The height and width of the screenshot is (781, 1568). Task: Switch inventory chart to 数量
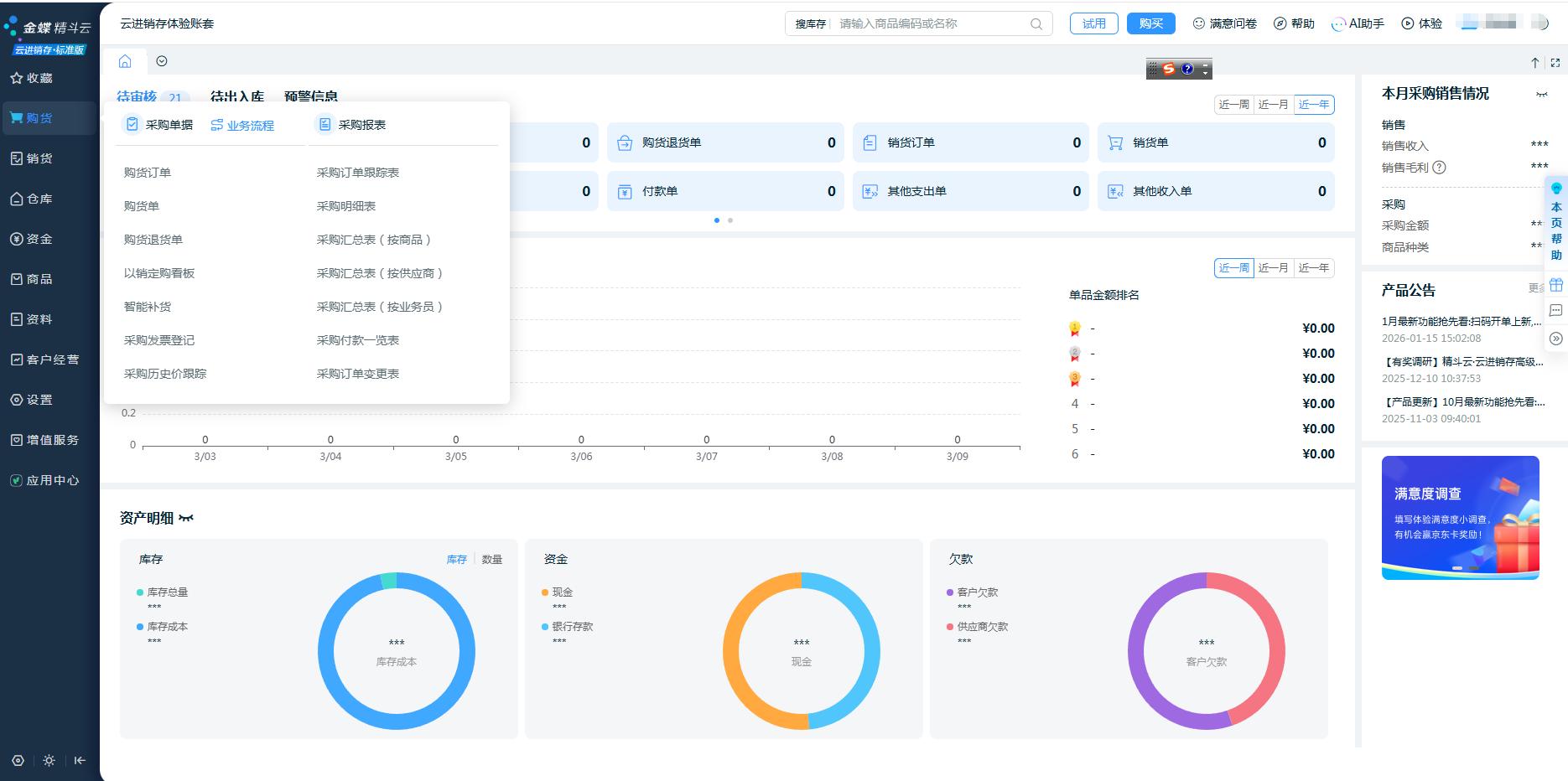pos(492,559)
